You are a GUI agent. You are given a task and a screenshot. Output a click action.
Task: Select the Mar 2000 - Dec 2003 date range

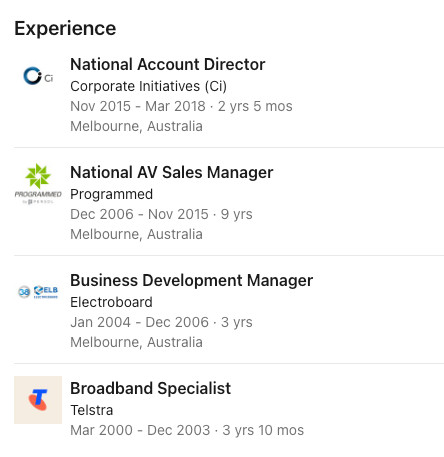[x=140, y=430]
